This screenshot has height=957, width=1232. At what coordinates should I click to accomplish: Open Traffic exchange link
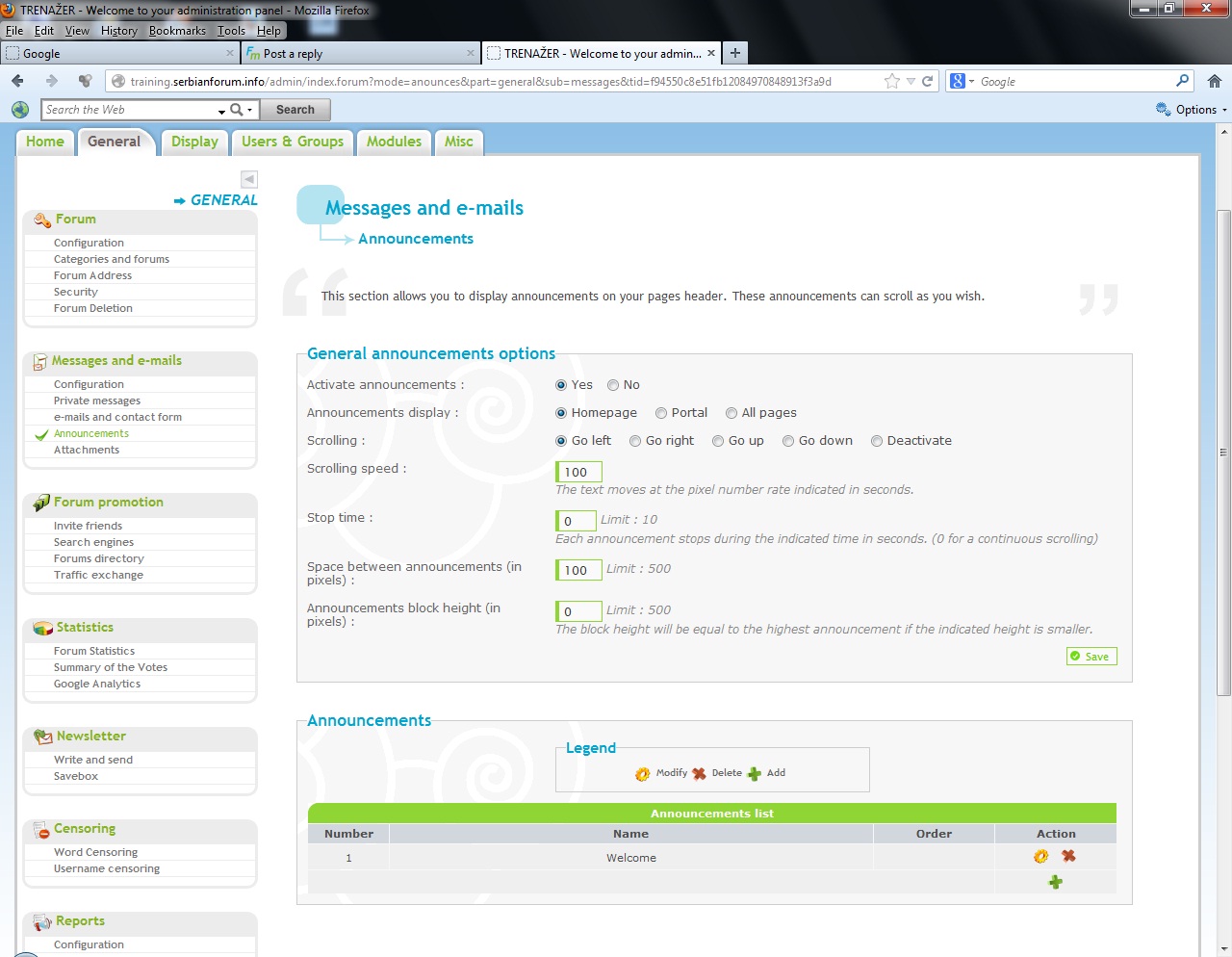(98, 575)
